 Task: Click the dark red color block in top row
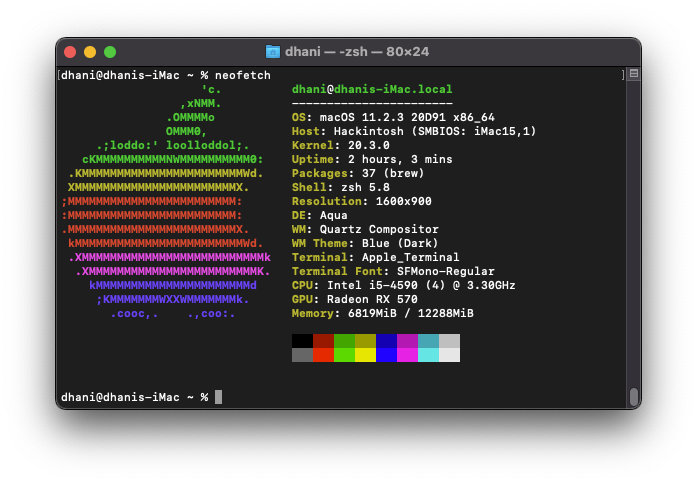click(x=323, y=341)
